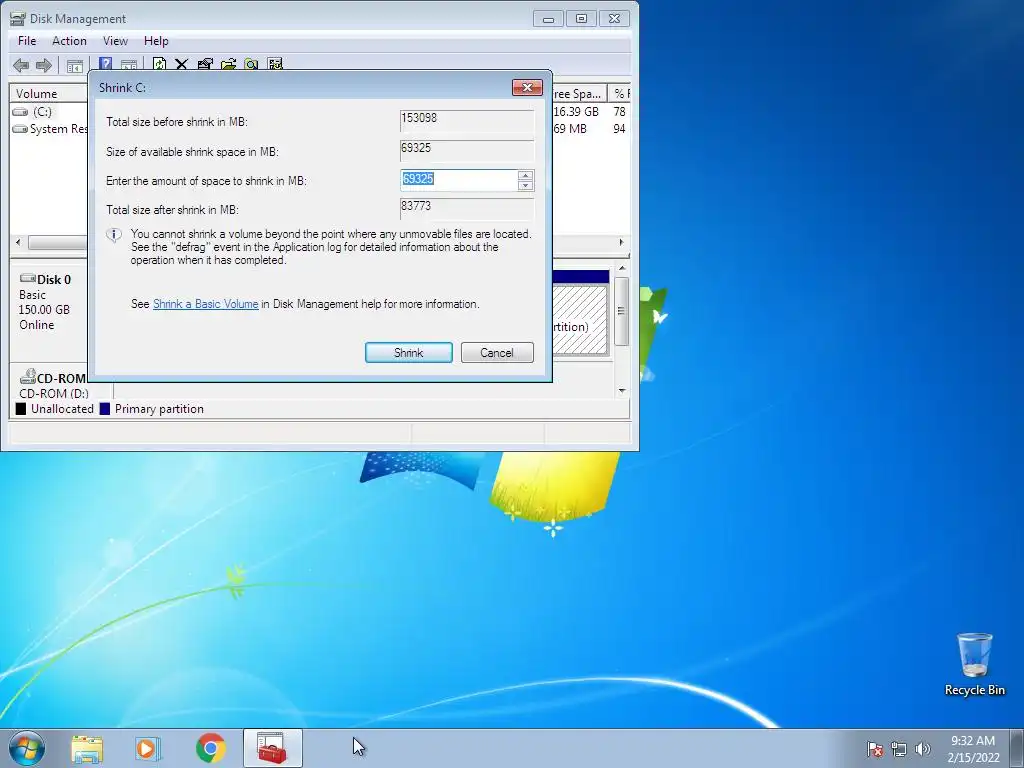
Task: Click the black Unallocated legend swatch
Action: [x=21, y=409]
